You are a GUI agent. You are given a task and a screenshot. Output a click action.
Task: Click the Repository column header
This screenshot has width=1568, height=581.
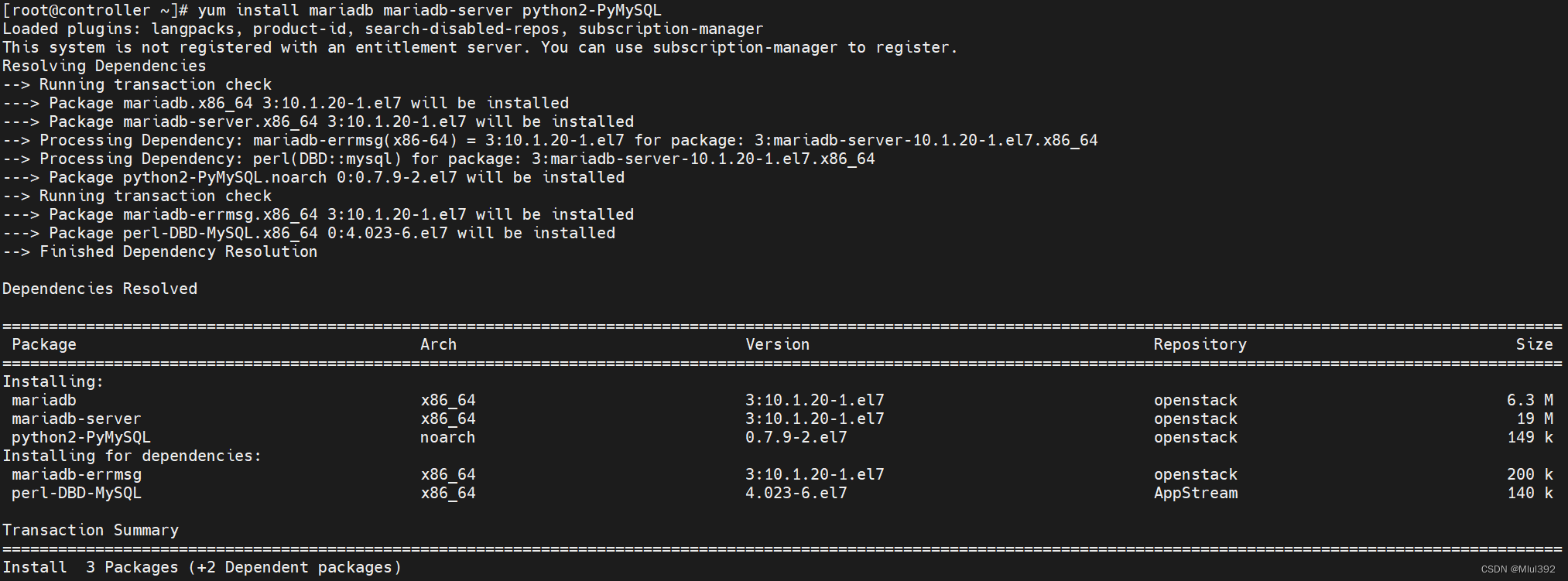1200,344
